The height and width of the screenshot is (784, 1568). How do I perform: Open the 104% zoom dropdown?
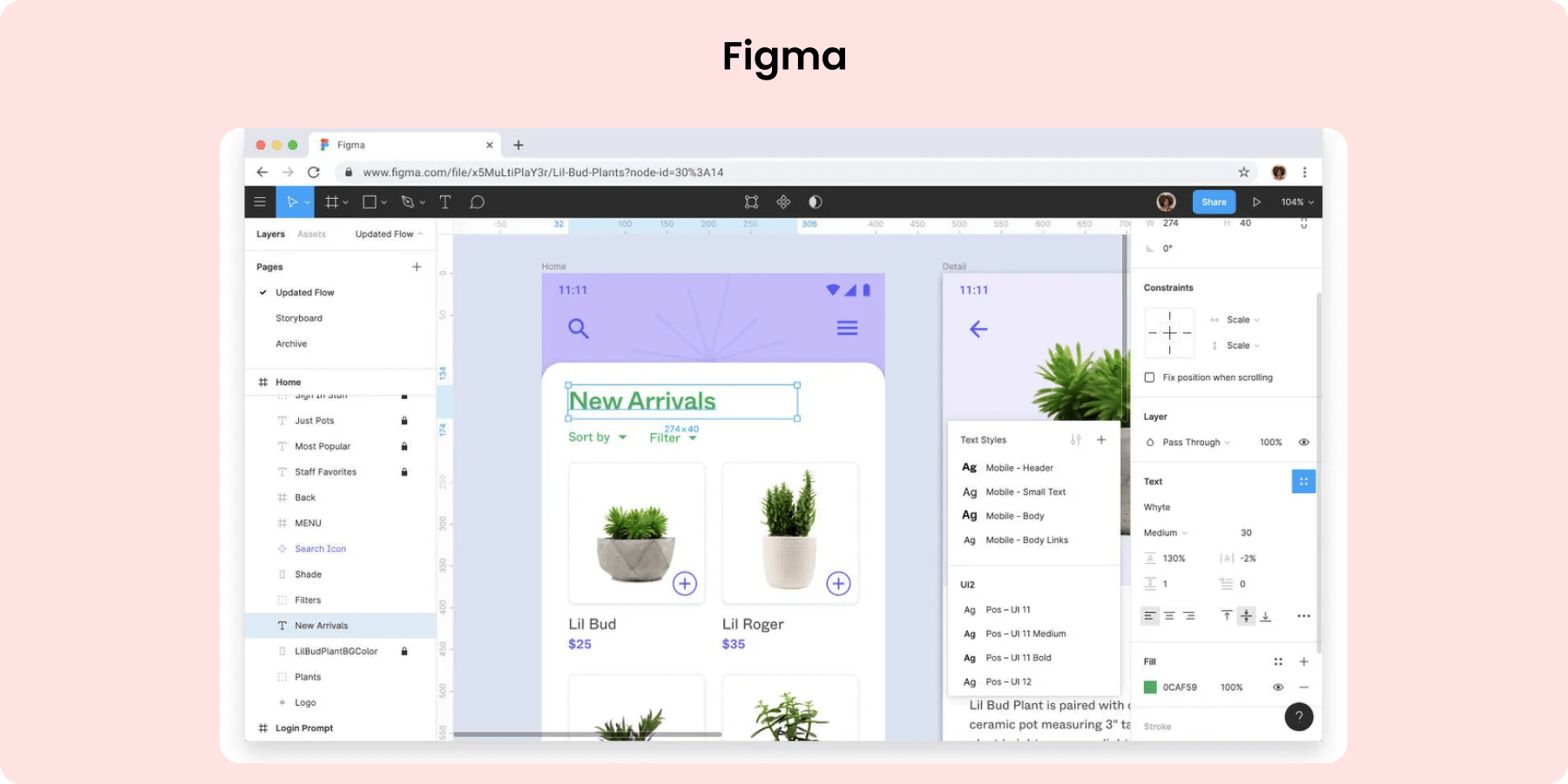(1296, 202)
